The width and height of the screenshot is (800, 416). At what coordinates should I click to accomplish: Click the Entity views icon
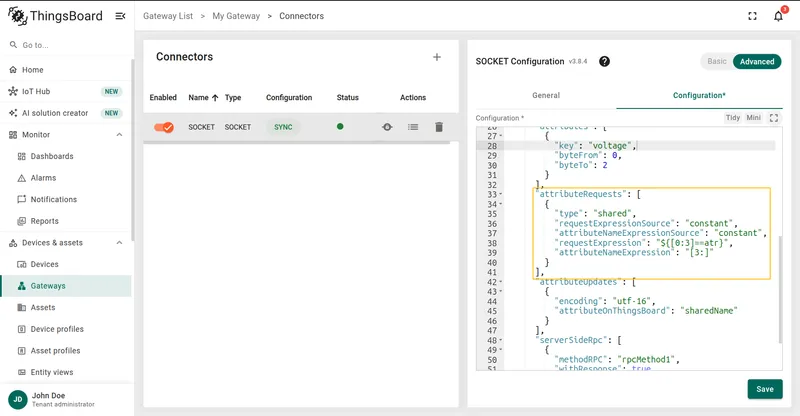[21, 372]
